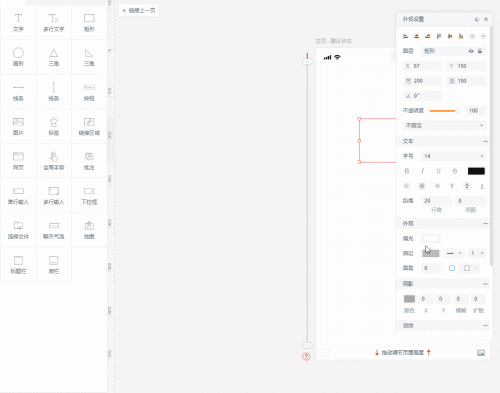Screen dimensions: 500x393
Task: Select the 图片 image component
Action: point(18,126)
